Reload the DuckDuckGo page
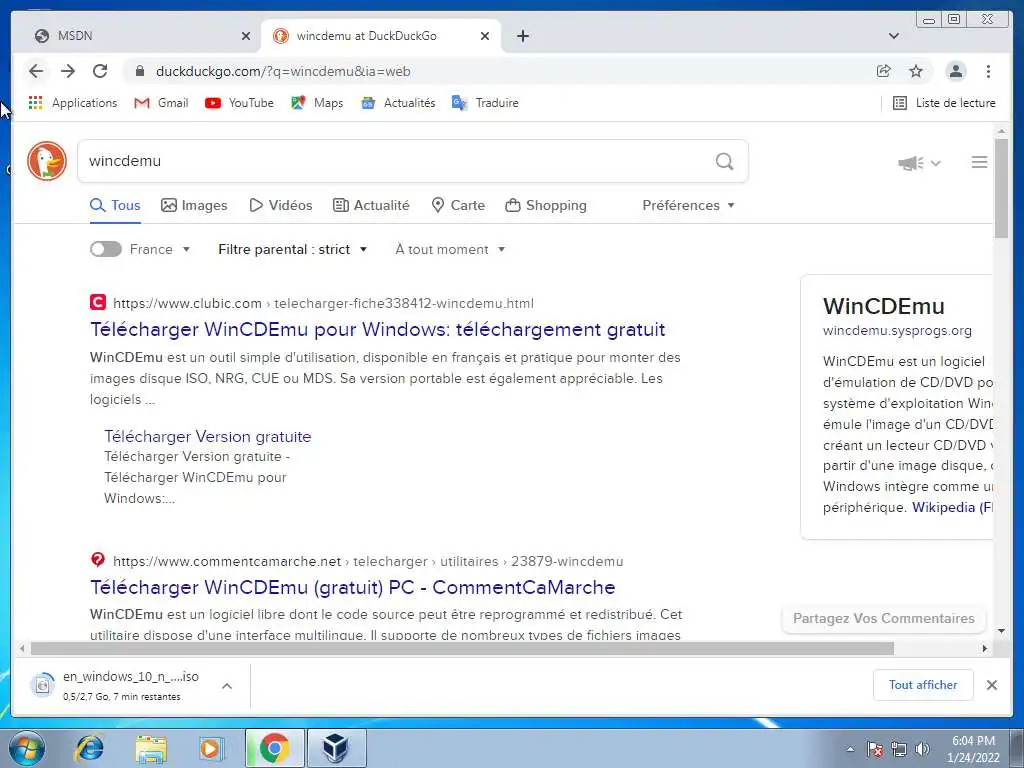Screen dimensions: 1024x768 click(100, 71)
